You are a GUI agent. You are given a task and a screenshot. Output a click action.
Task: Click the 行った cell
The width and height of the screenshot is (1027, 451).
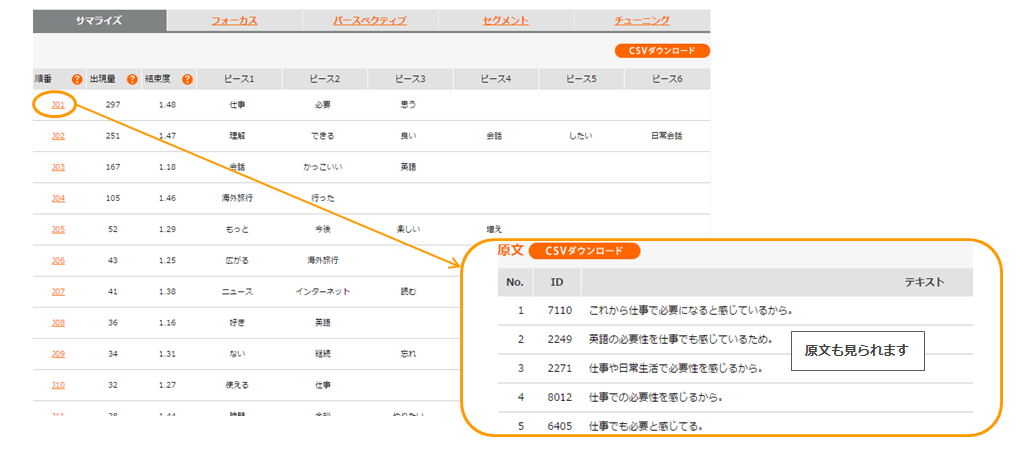pyautogui.click(x=323, y=198)
